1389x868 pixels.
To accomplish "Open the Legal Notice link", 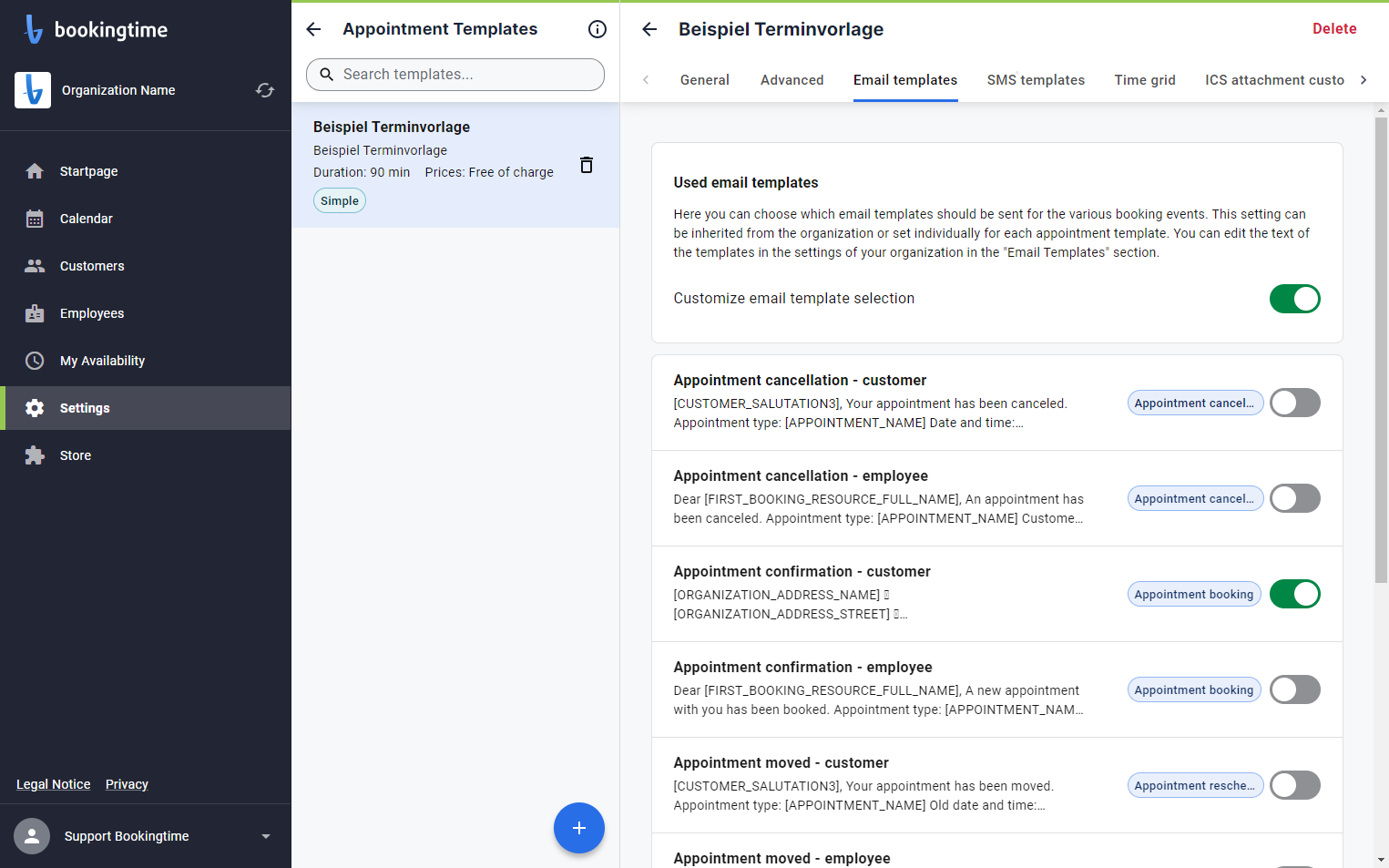I will click(54, 784).
